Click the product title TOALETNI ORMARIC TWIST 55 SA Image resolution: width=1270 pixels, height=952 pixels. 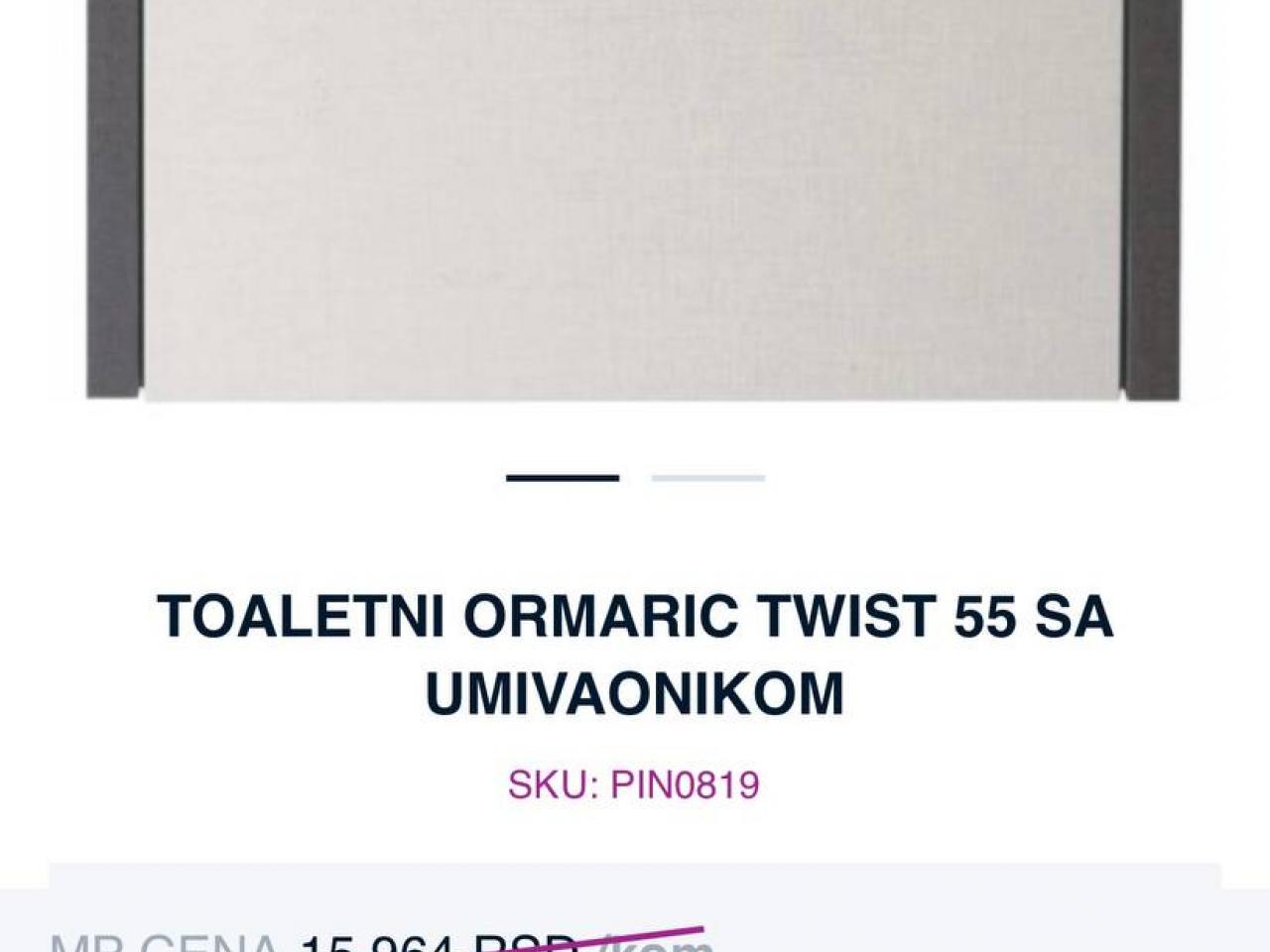(x=635, y=617)
